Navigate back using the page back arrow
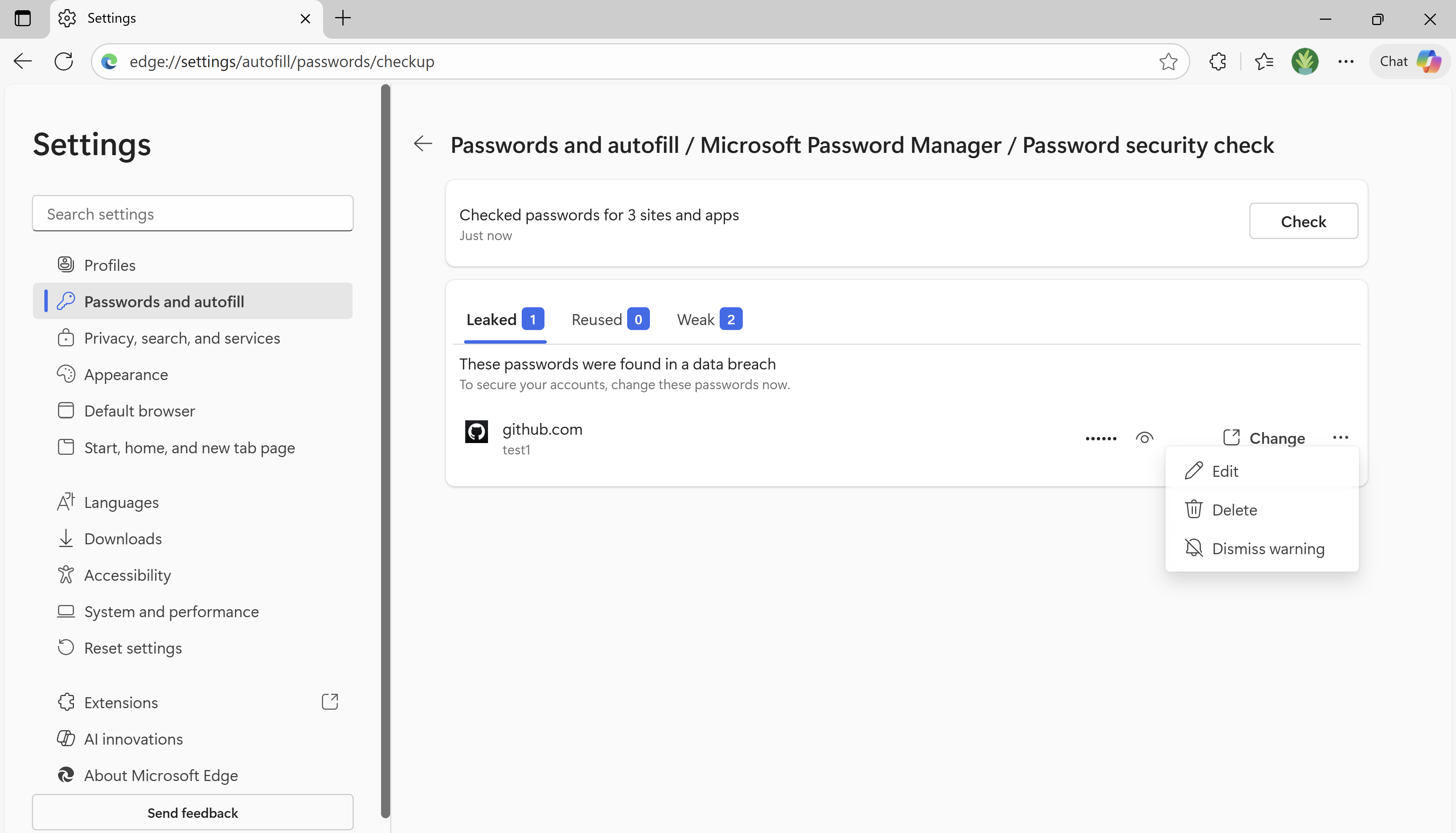This screenshot has height=833, width=1456. [423, 144]
